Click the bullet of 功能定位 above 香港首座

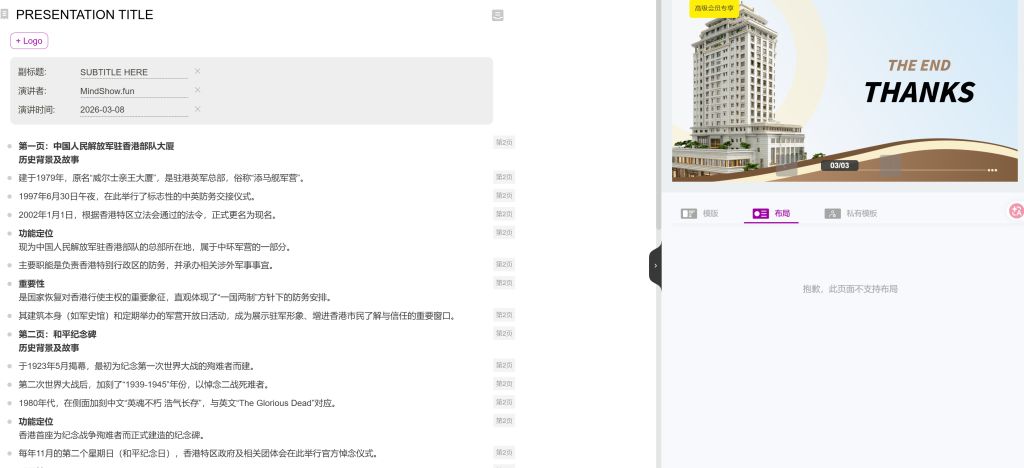coord(9,422)
